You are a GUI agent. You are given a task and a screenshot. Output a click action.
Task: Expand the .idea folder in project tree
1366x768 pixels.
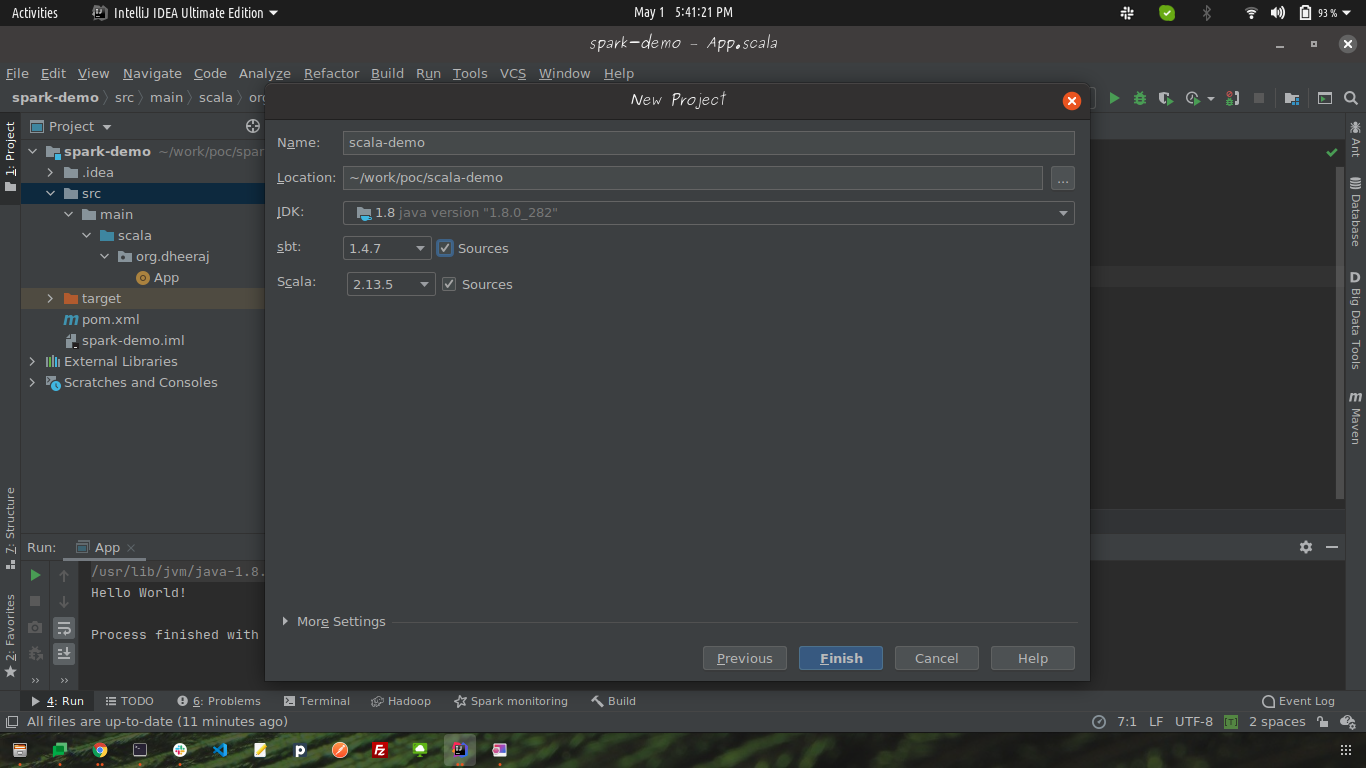pos(50,173)
